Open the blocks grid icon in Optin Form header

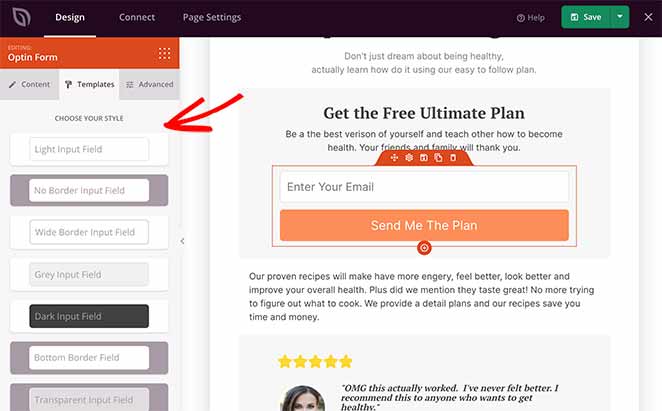pos(165,53)
